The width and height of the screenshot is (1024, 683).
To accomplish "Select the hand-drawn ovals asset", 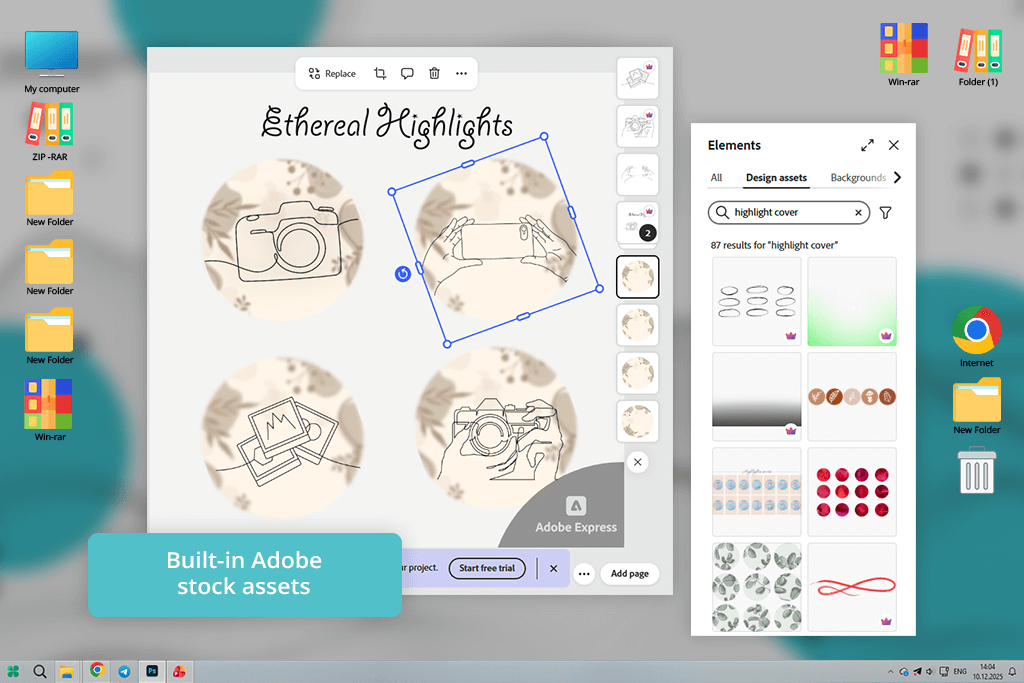I will point(756,301).
